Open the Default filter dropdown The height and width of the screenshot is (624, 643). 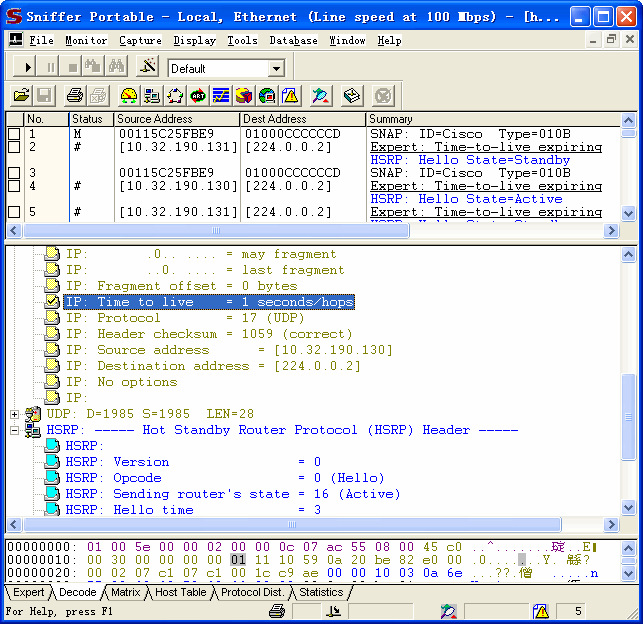(x=276, y=68)
